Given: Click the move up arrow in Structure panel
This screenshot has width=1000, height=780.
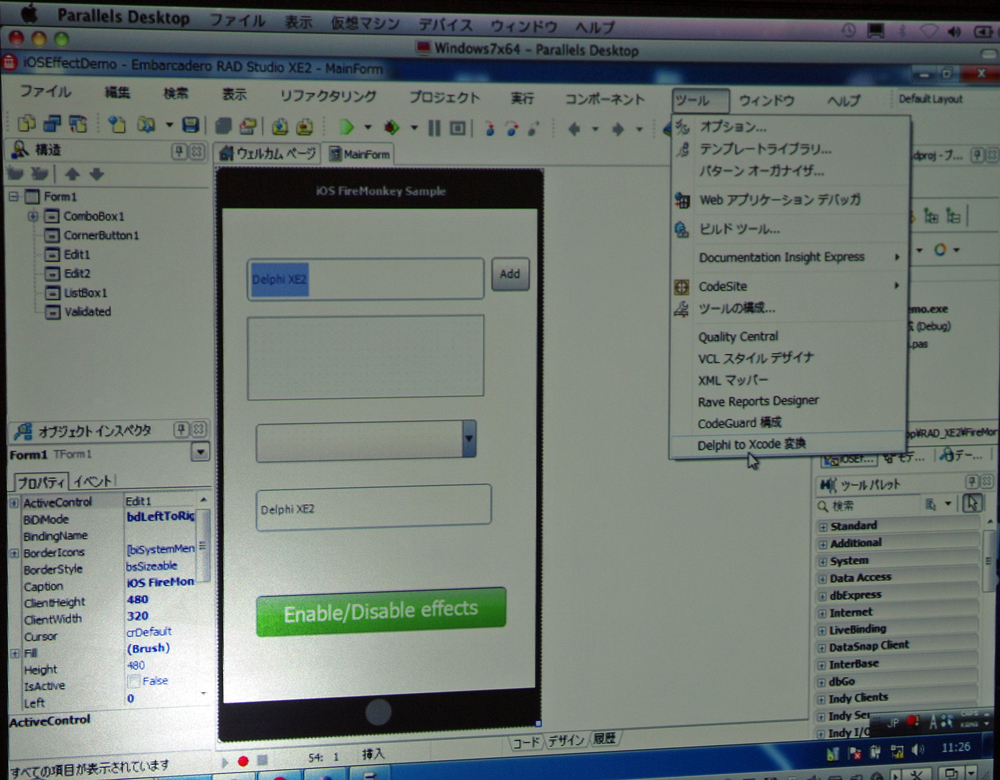Looking at the screenshot, I should click(x=72, y=173).
